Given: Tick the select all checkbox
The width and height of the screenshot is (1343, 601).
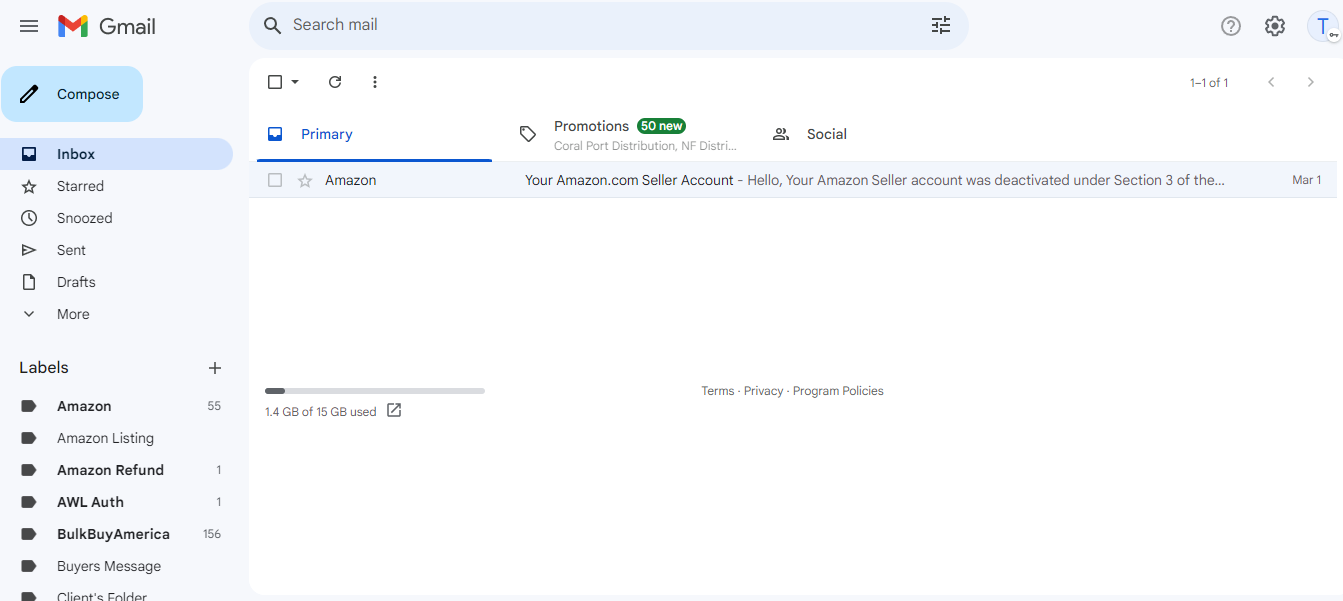Looking at the screenshot, I should (x=275, y=82).
